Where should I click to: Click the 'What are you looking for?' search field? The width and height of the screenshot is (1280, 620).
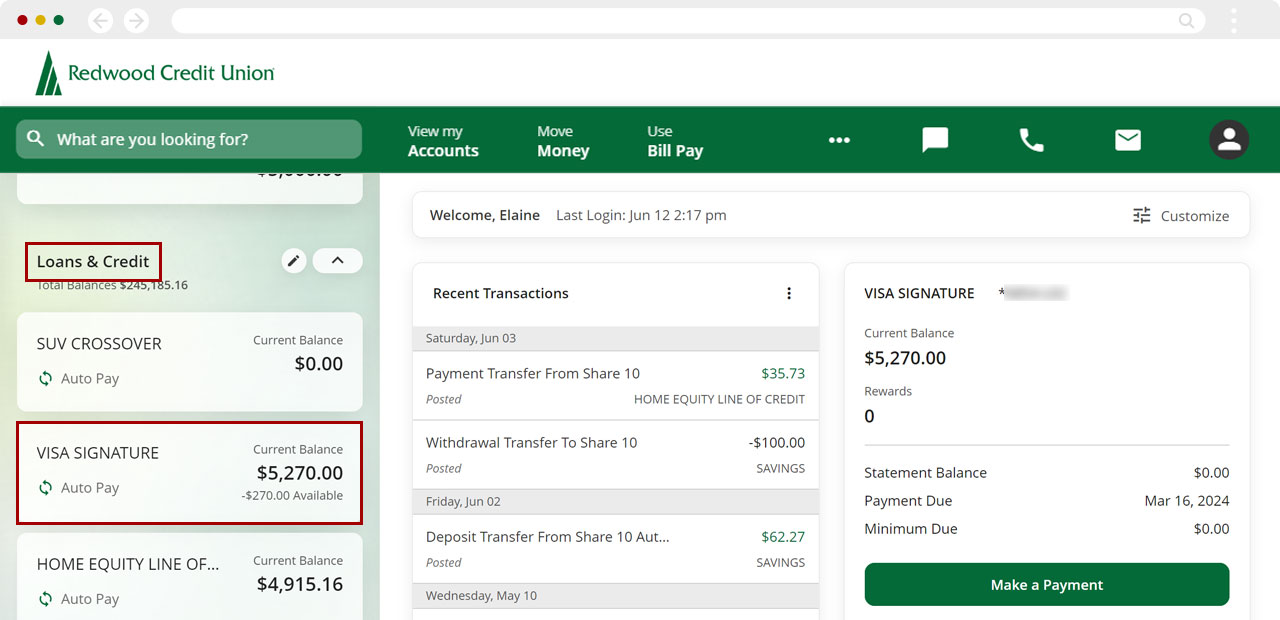coord(189,139)
